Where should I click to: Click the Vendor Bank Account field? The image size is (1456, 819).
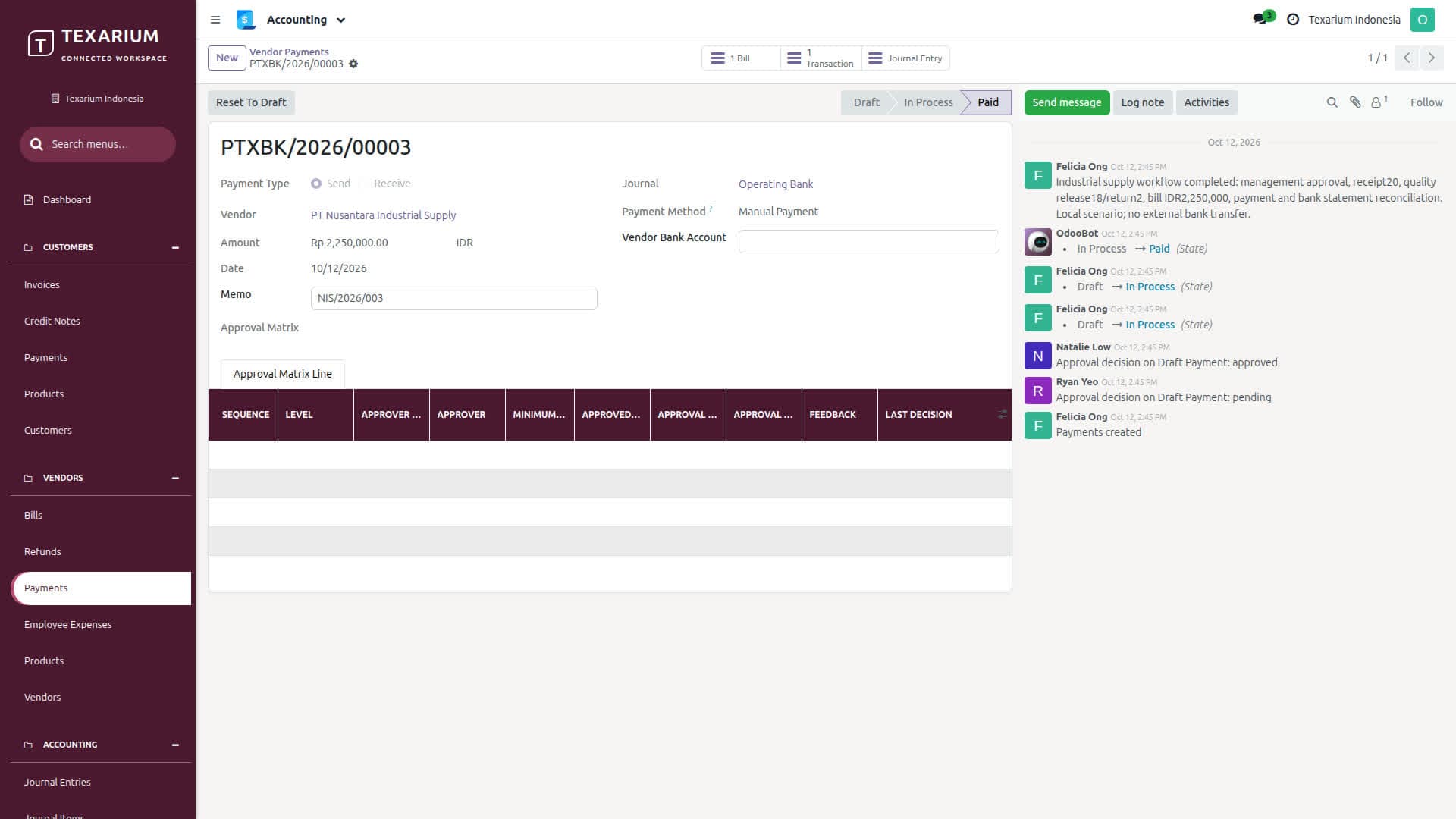click(x=868, y=241)
